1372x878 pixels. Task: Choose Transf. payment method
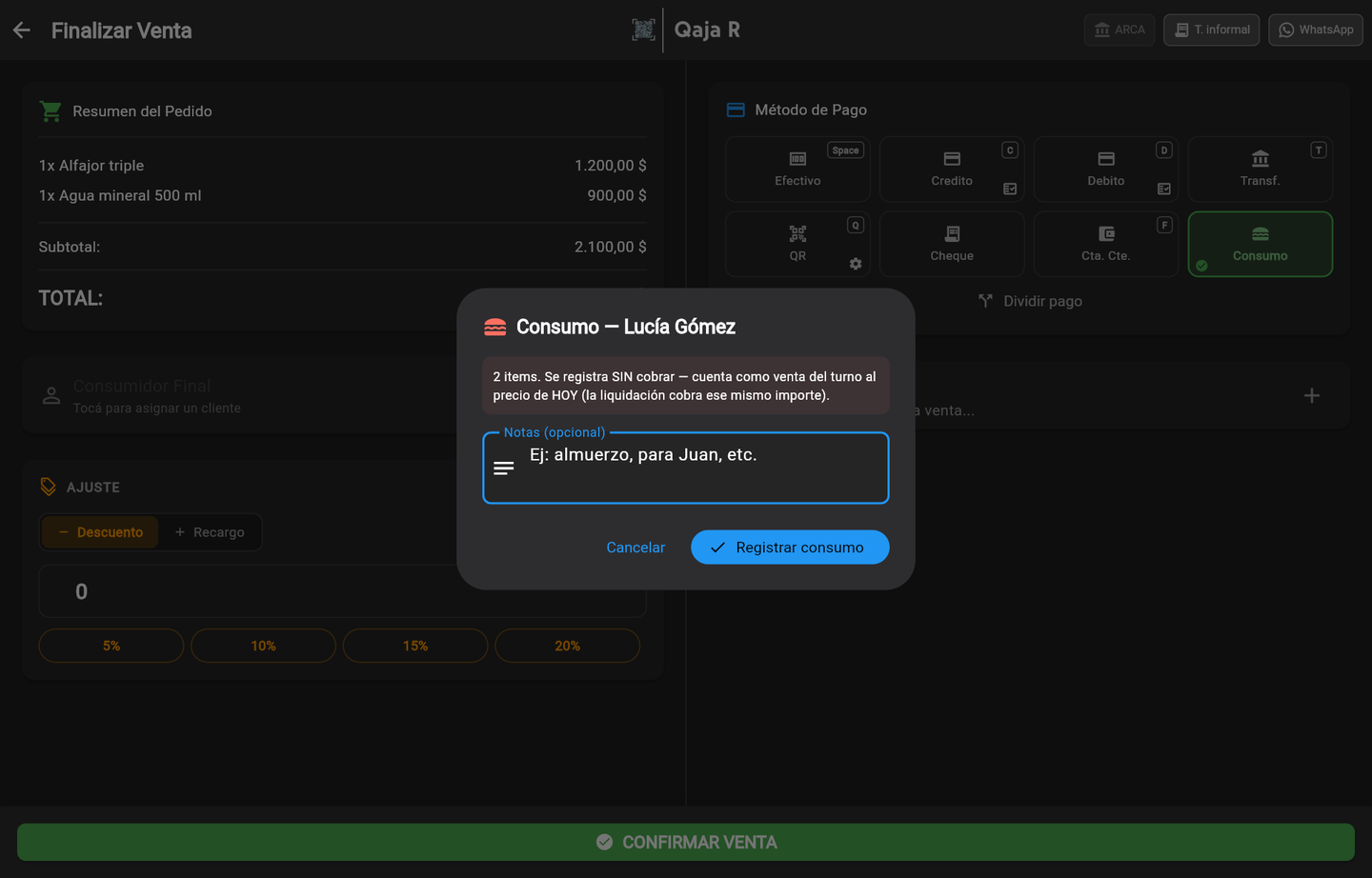tap(1260, 169)
